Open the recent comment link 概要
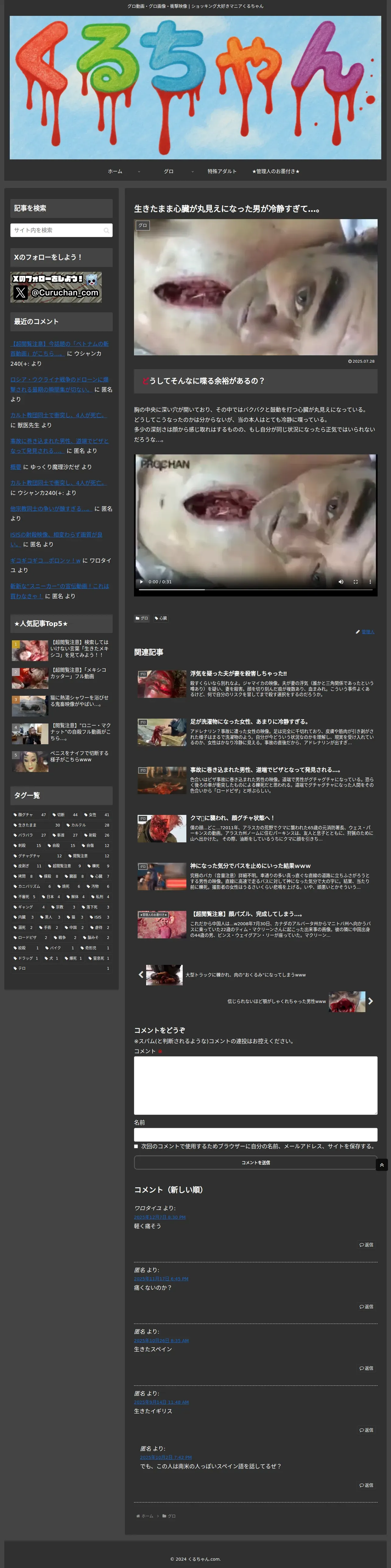391x1568 pixels. pyautogui.click(x=16, y=467)
